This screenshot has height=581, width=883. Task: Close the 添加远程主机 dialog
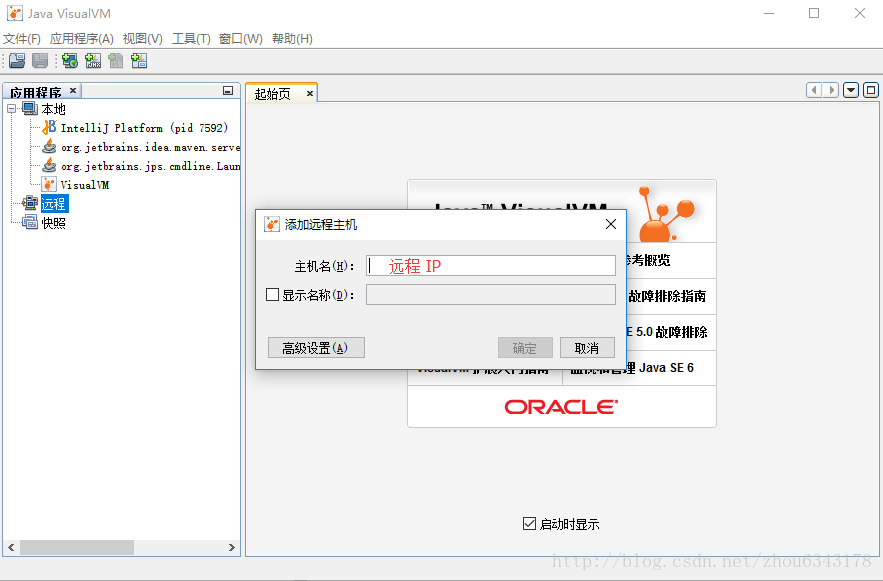pos(611,224)
